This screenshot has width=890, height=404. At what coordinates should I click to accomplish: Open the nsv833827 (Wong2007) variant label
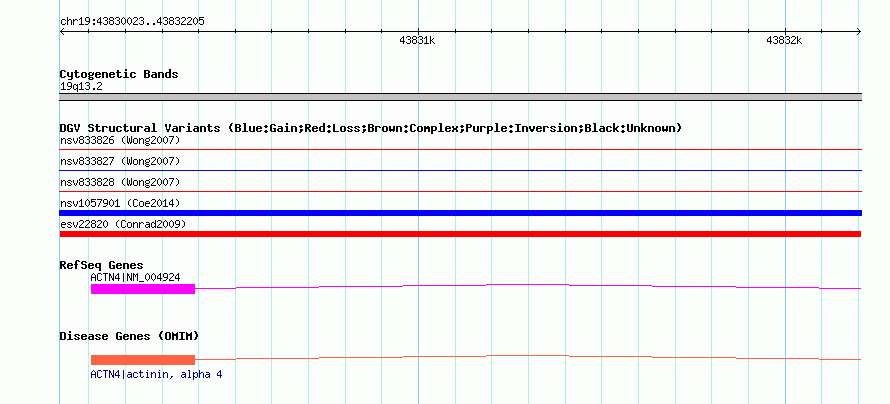[120, 162]
